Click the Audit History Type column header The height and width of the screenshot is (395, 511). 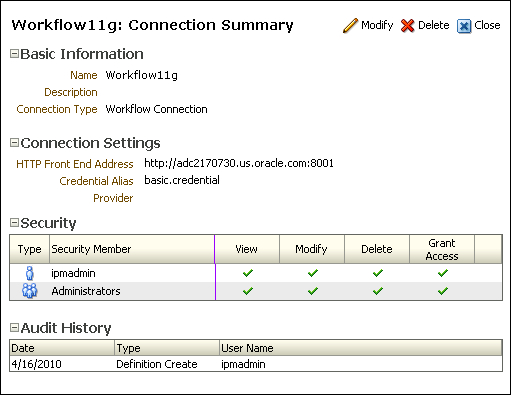(167, 348)
